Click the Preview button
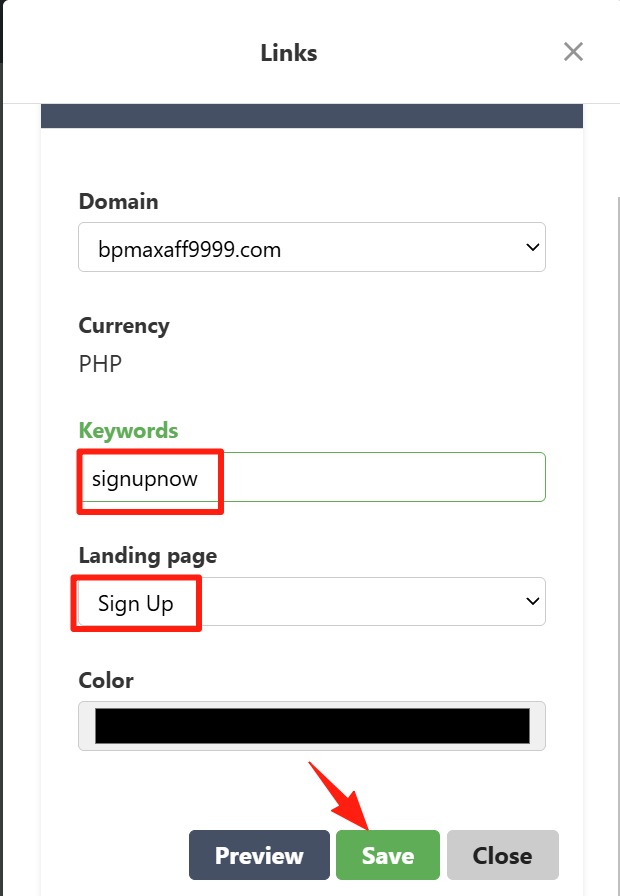The height and width of the screenshot is (896, 620). click(259, 855)
